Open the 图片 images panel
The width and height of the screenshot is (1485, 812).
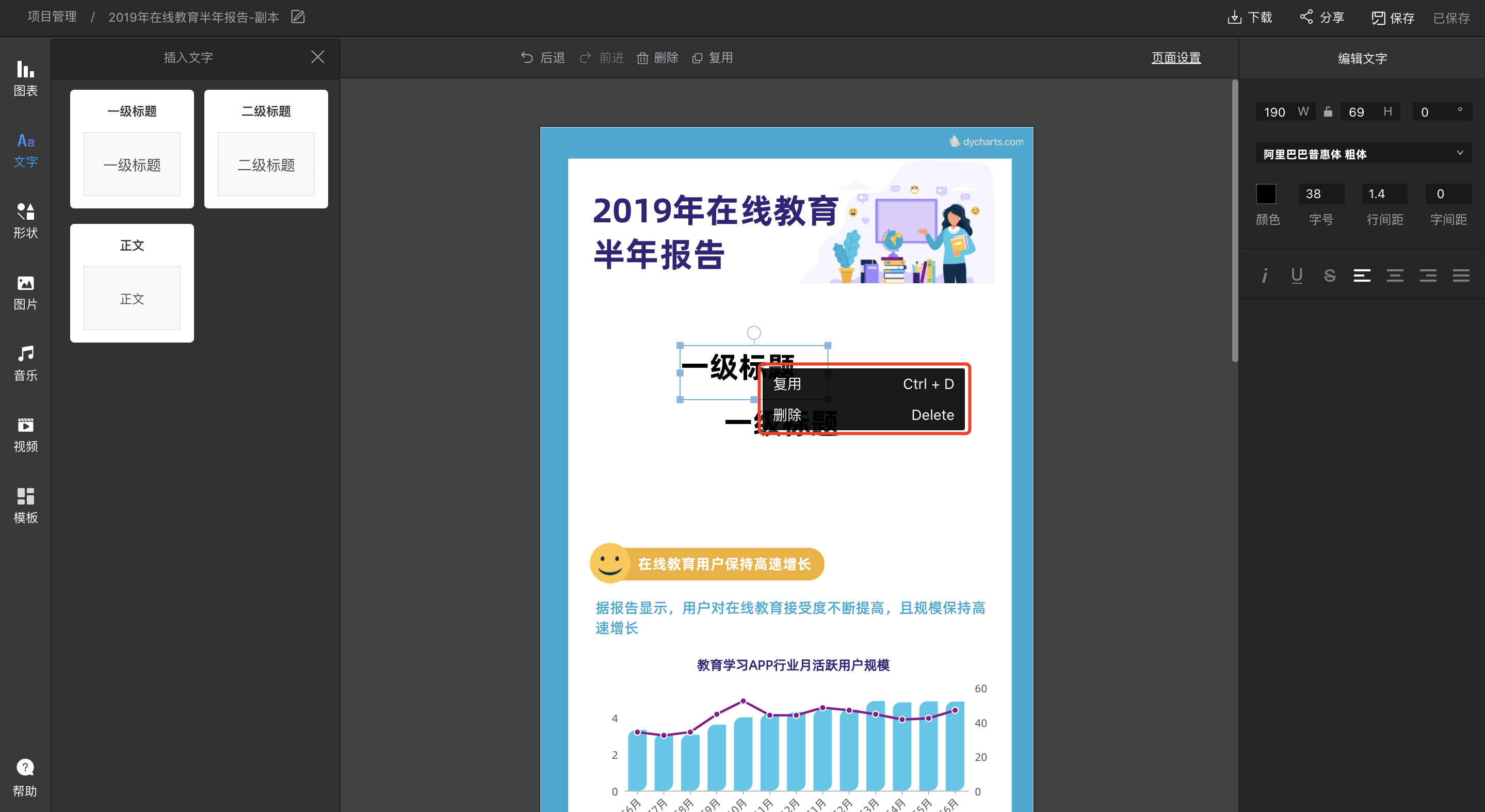point(25,293)
